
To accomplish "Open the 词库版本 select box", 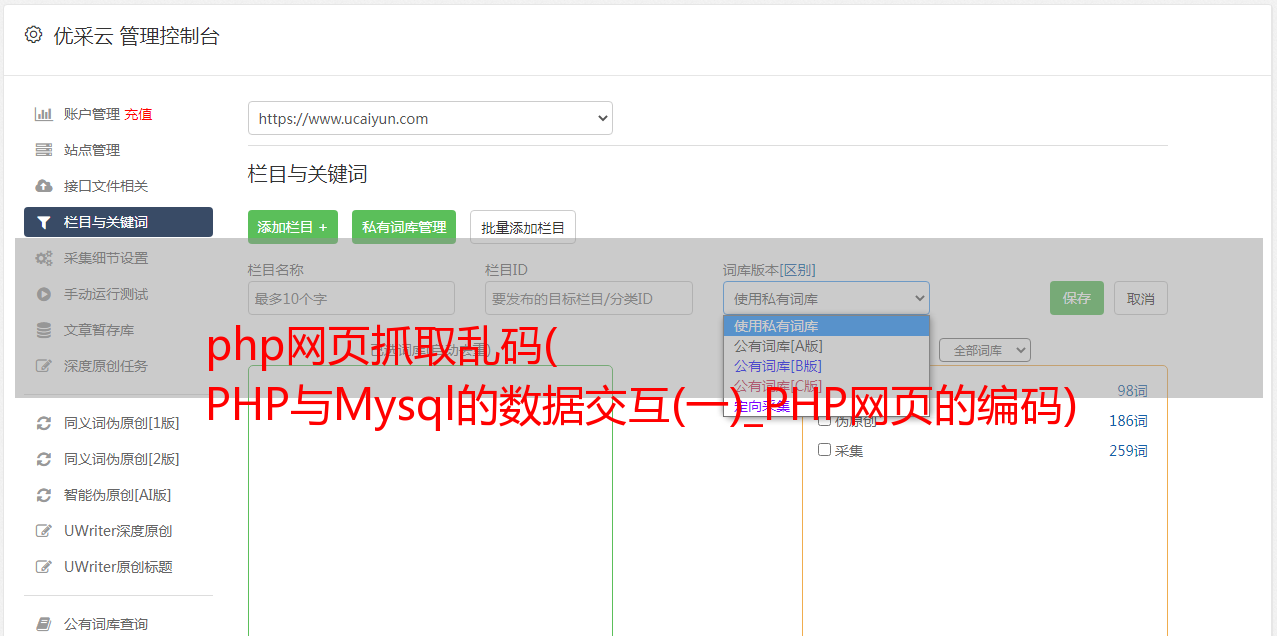I will tap(826, 298).
